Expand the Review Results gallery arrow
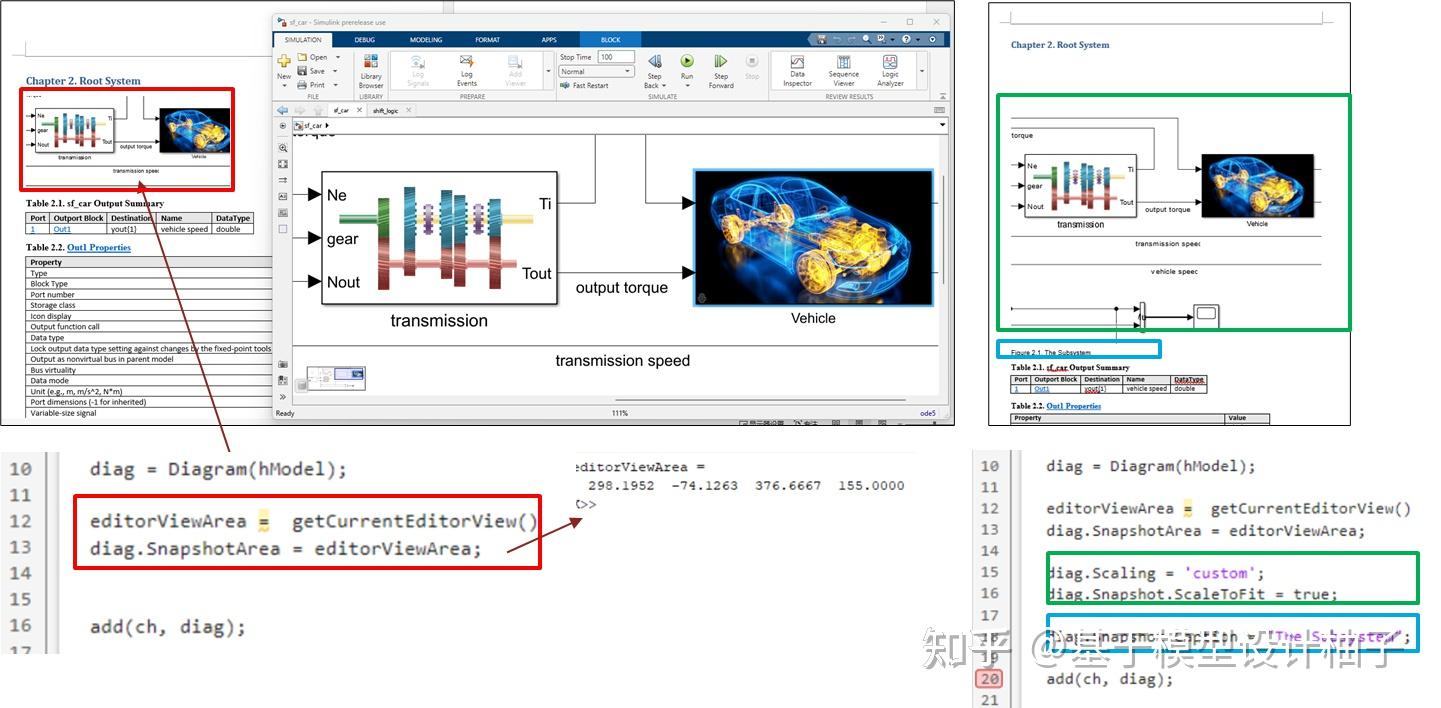 (x=921, y=71)
